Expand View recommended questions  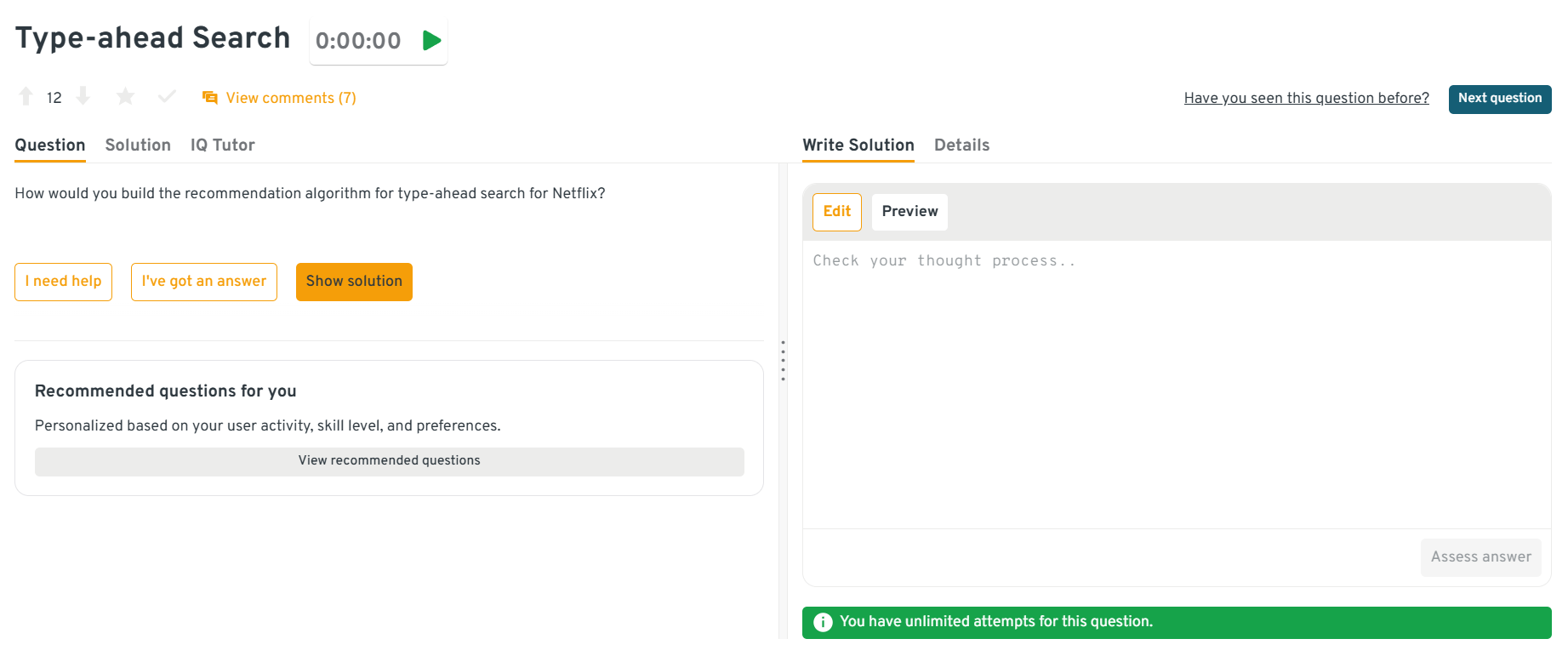[x=389, y=461]
